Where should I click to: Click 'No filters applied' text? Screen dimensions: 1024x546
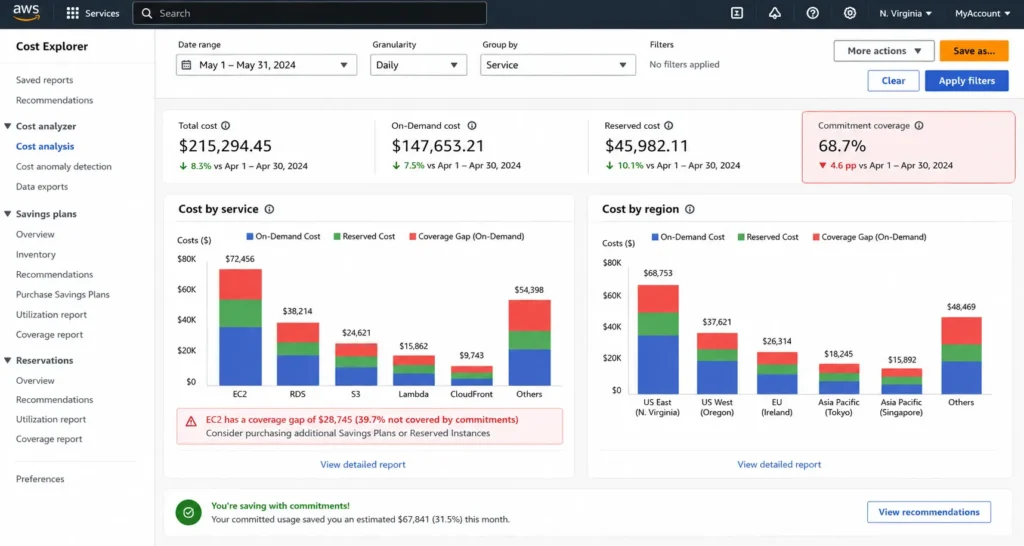(x=684, y=65)
